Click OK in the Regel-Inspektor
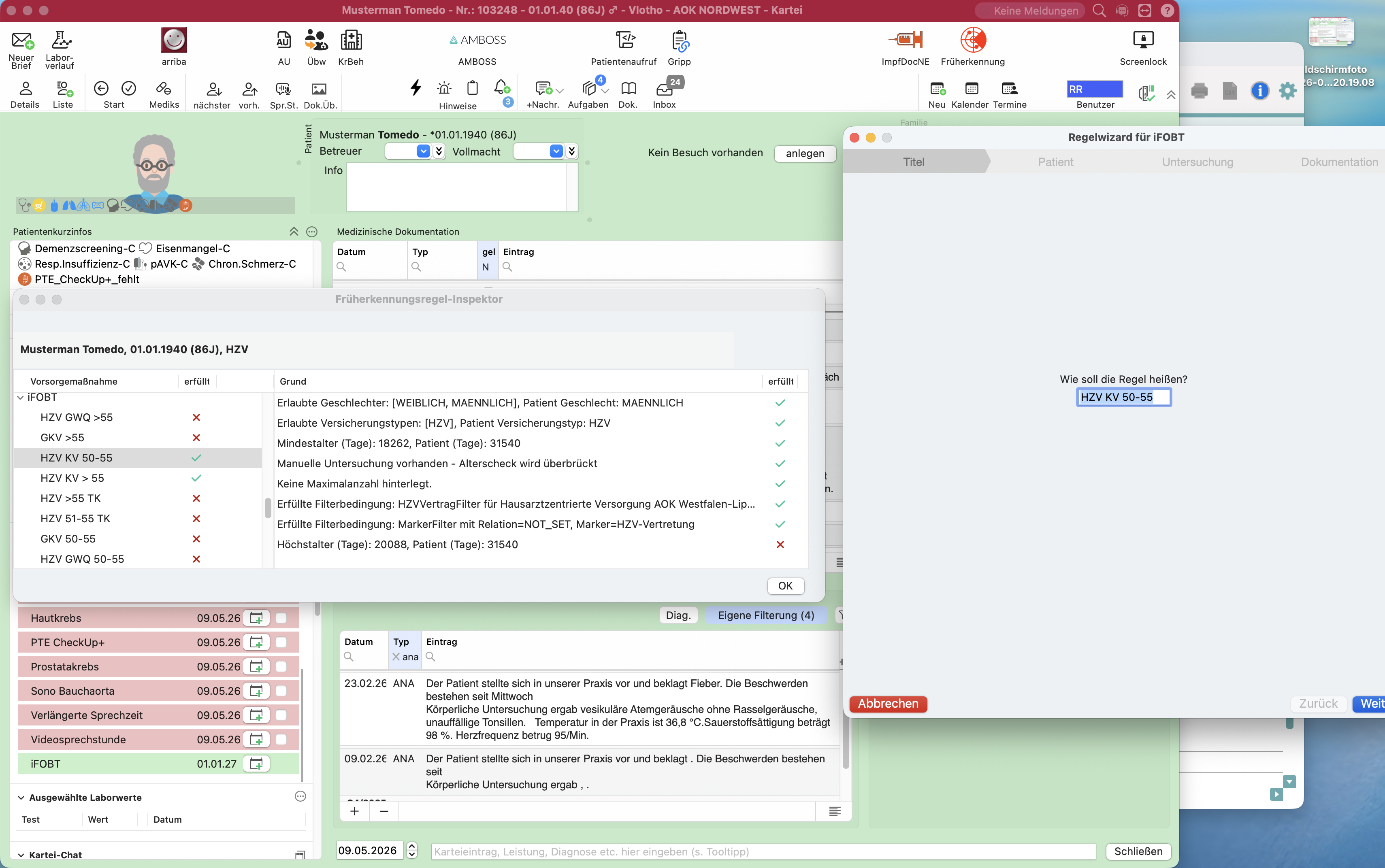This screenshot has width=1385, height=868. pyautogui.click(x=785, y=585)
